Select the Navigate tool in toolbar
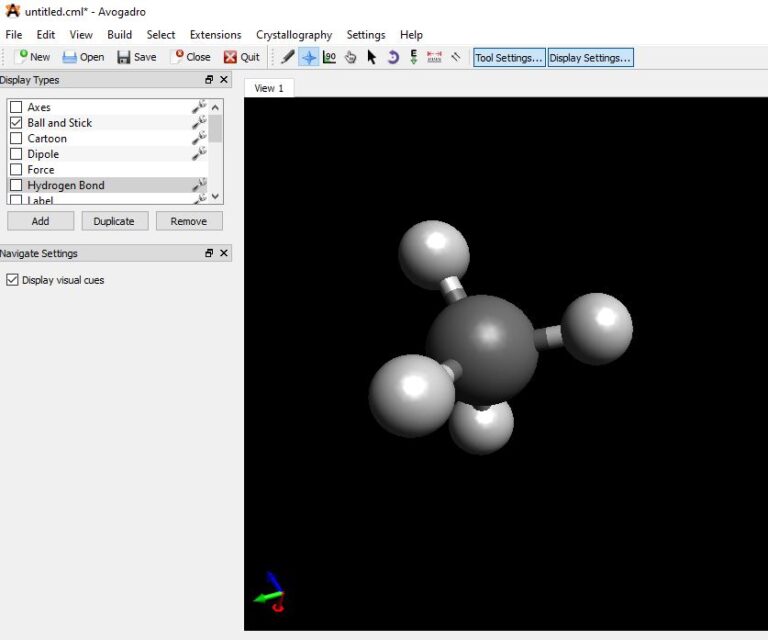The height and width of the screenshot is (640, 768). point(309,57)
